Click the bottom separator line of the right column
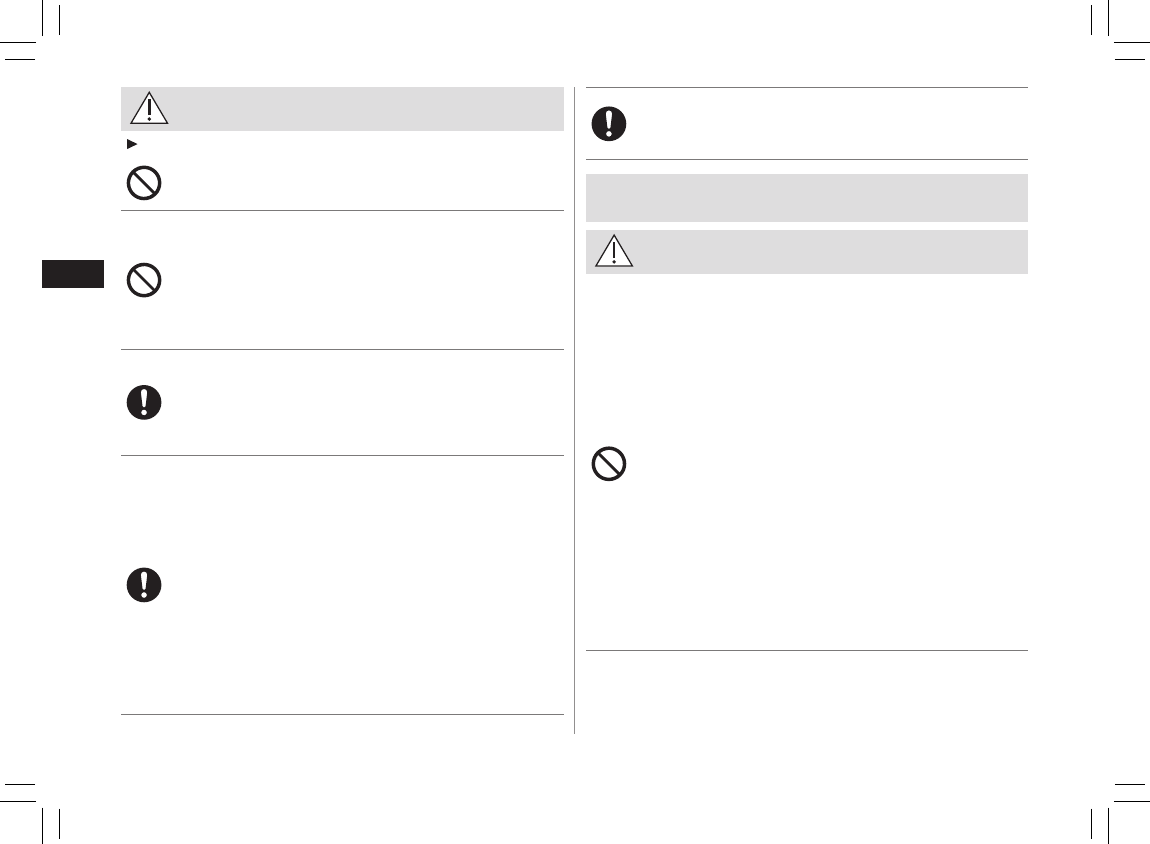The height and width of the screenshot is (844, 1150). [806, 651]
